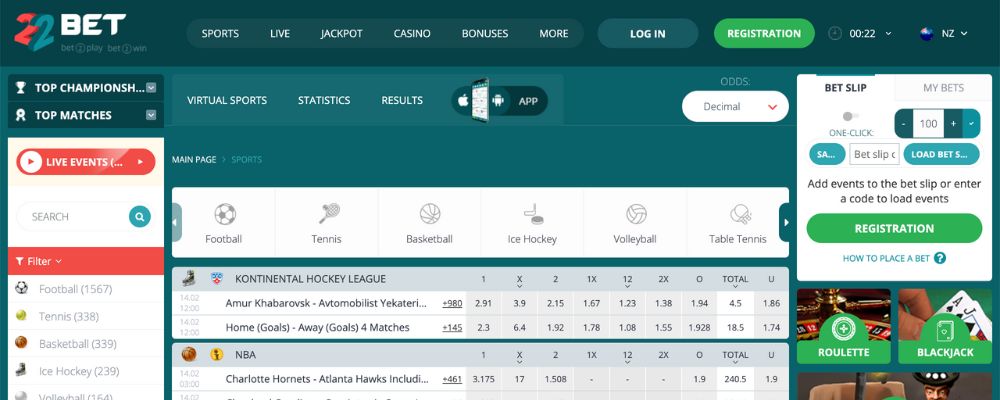Select the Tennis racket icon in carousel
The image size is (1000, 400).
[329, 214]
